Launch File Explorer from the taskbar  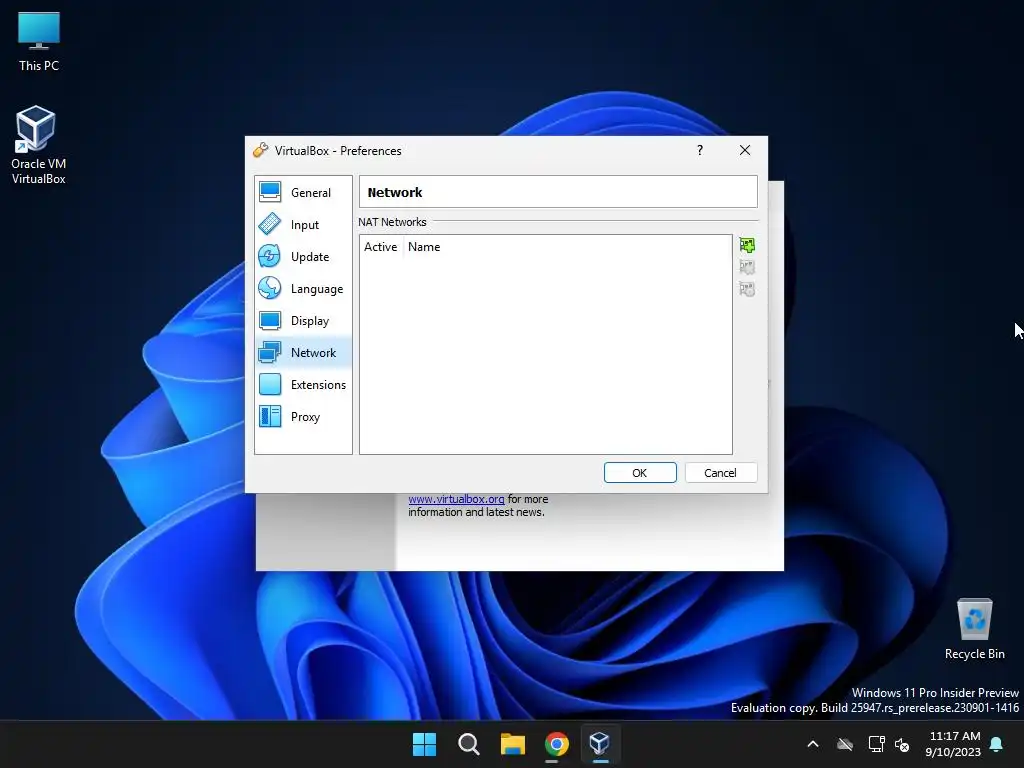[513, 744]
